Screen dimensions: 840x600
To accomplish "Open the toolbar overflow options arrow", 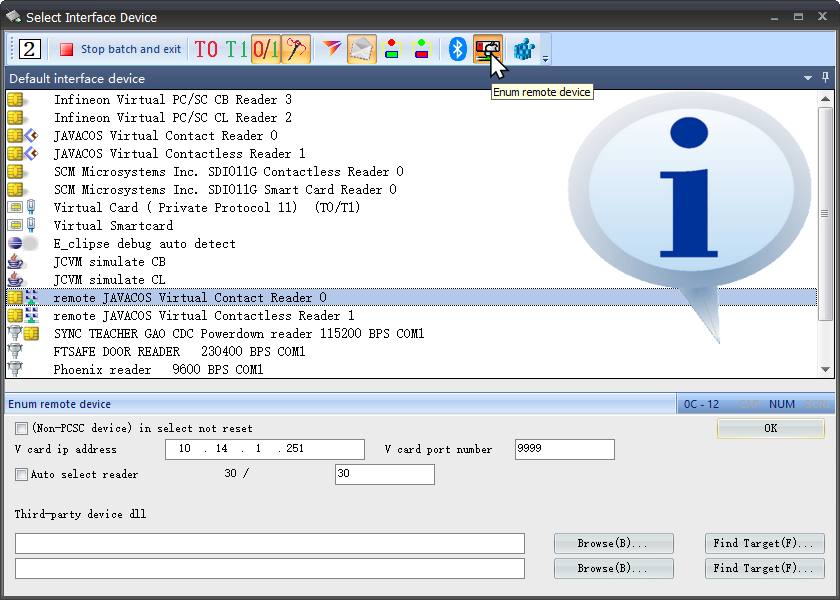I will point(545,59).
